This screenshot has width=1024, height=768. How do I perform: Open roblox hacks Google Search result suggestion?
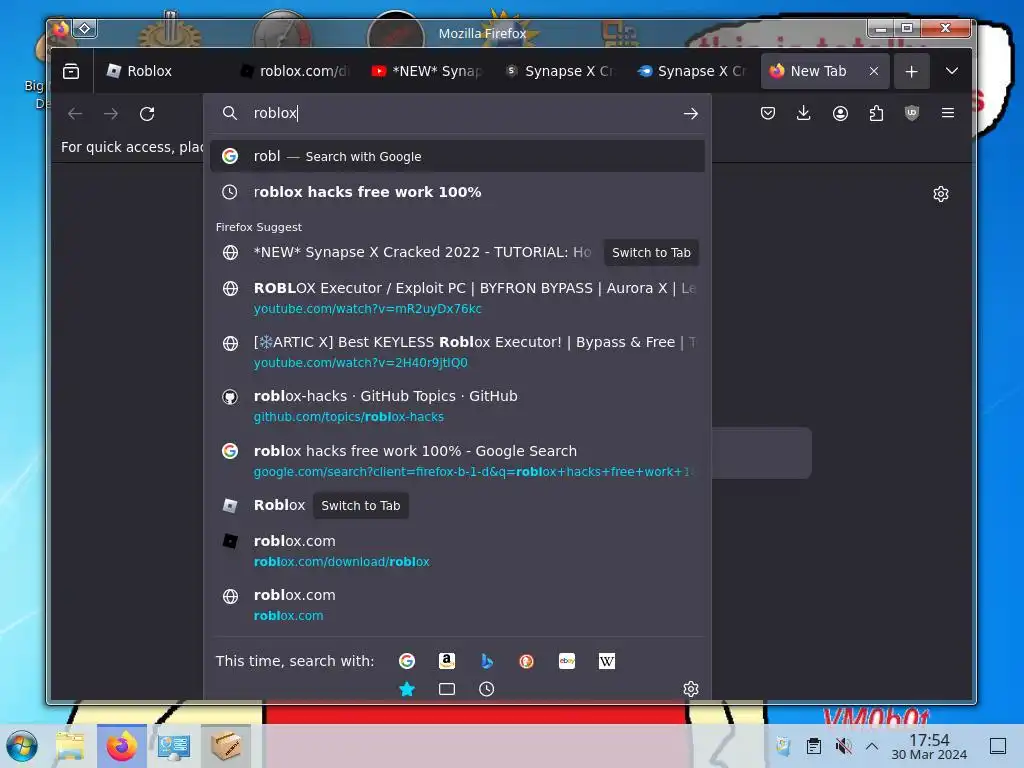[x=457, y=460]
